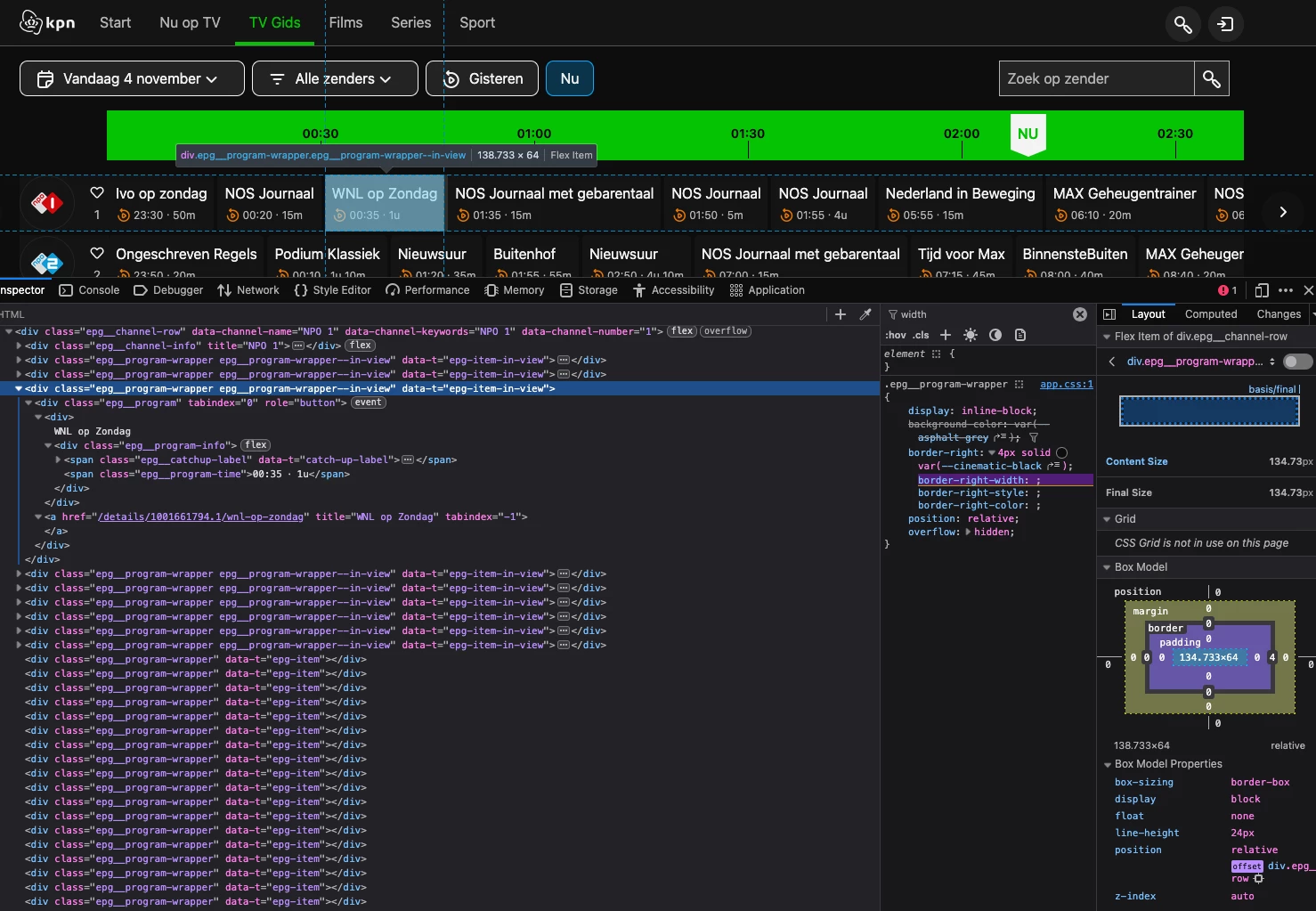Viewport: 1316px width, 911px height.
Task: Open responsive design mode icon
Action: 1261,290
